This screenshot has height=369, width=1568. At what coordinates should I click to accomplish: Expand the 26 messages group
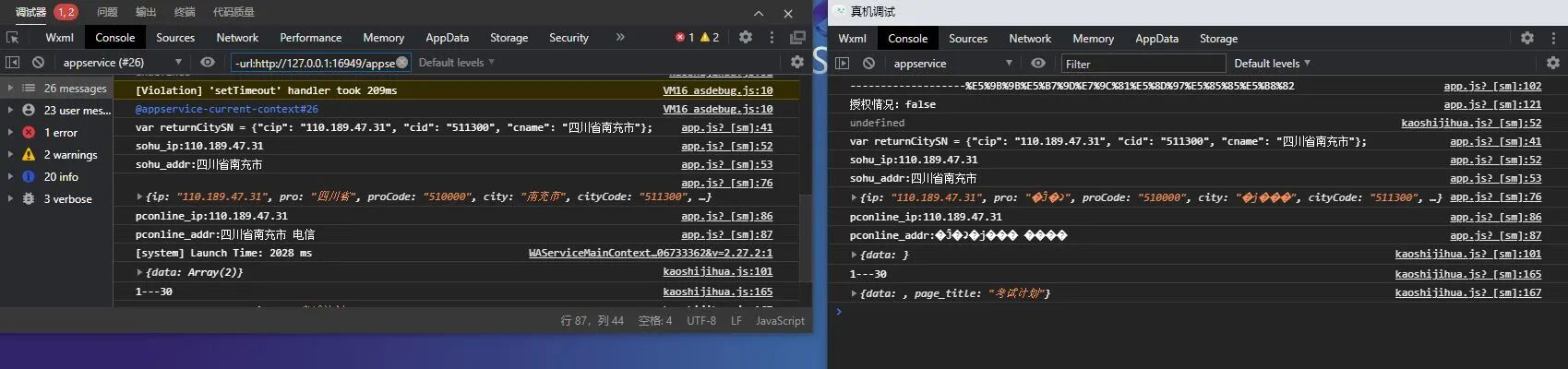pyautogui.click(x=57, y=88)
